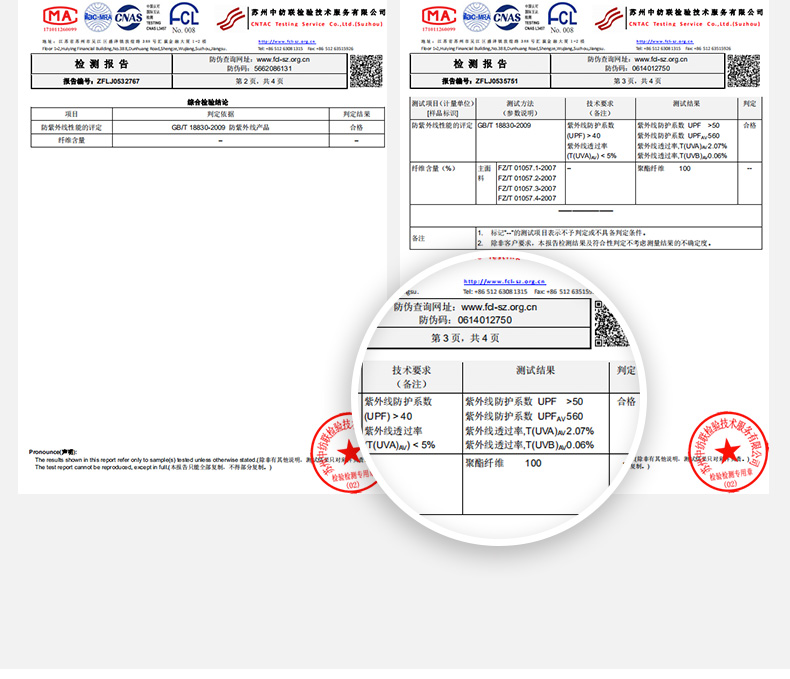Click the round red stamp on report ZFLJ0535751
Screen dimensions: 790x679
tap(728, 452)
